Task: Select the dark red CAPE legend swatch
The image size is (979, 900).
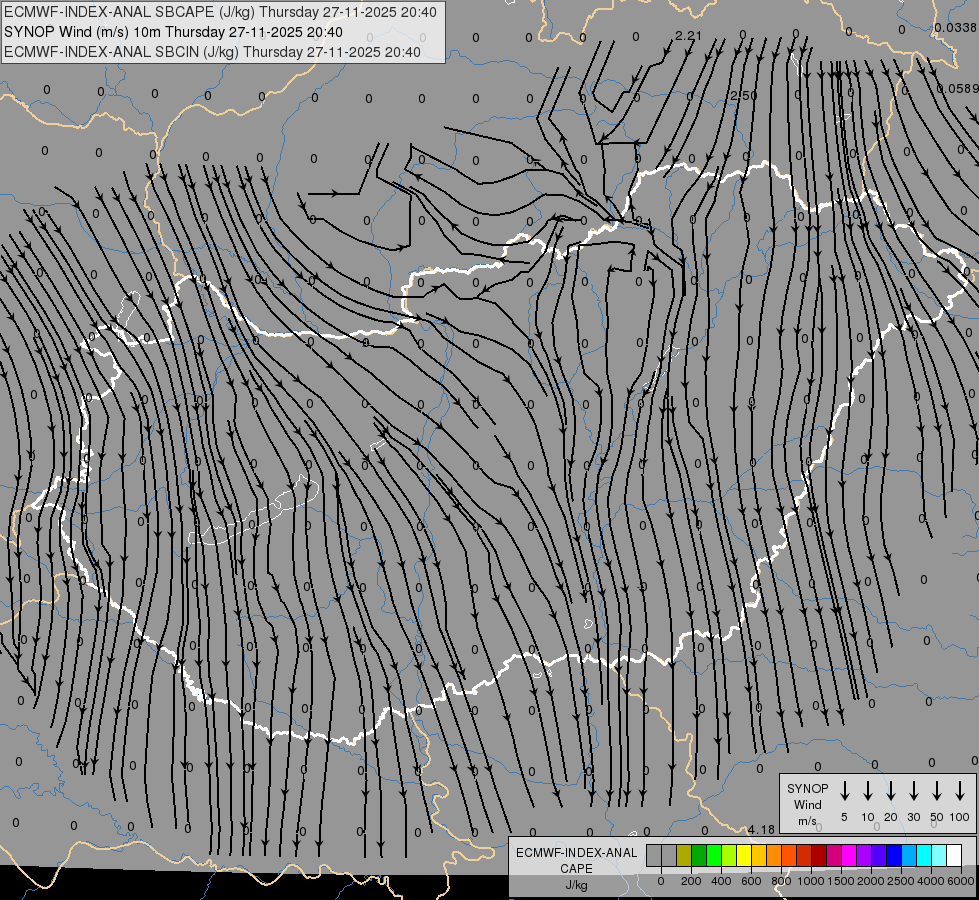Action: 819,855
